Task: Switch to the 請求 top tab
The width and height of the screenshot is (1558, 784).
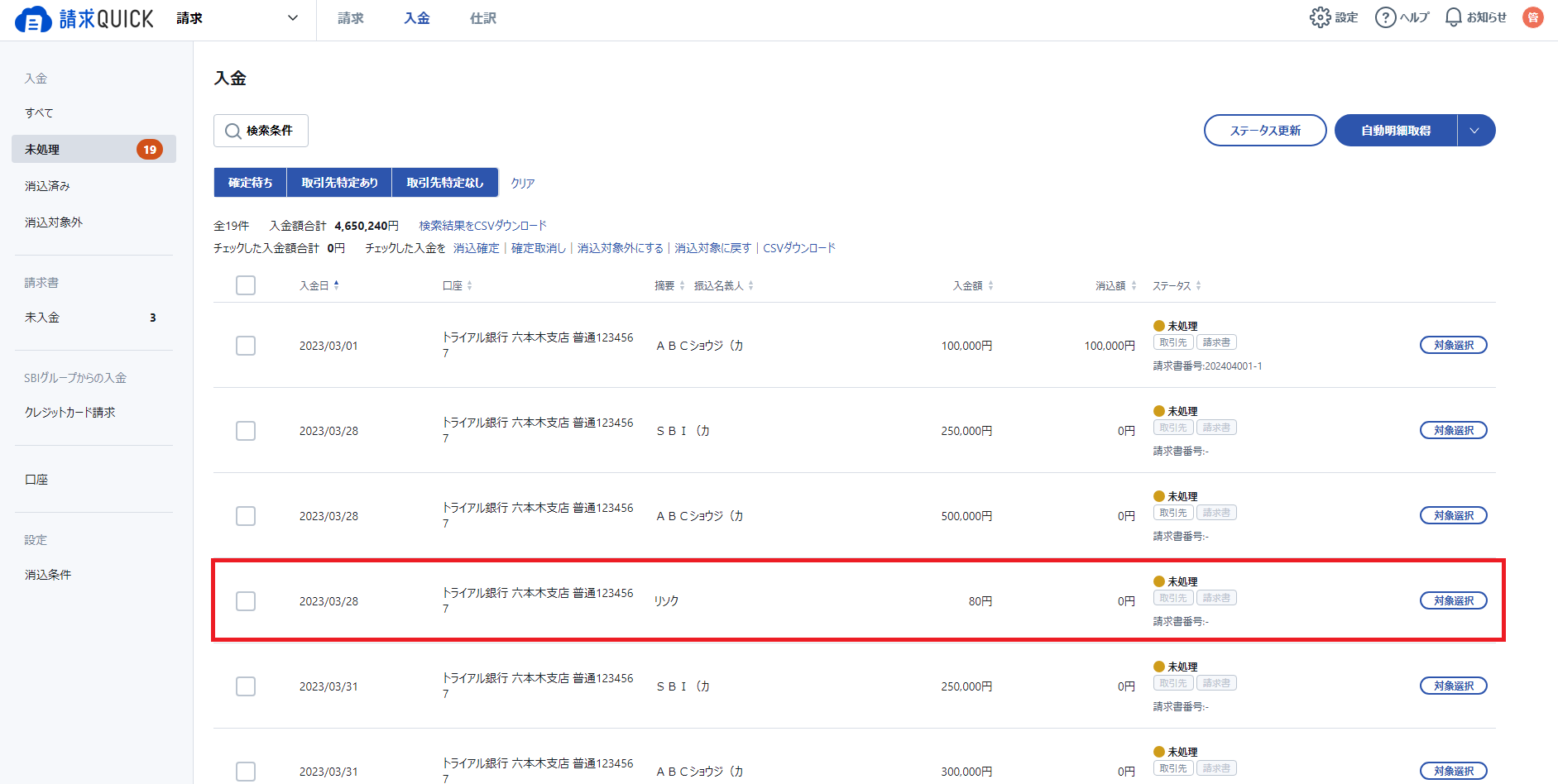Action: pyautogui.click(x=351, y=18)
